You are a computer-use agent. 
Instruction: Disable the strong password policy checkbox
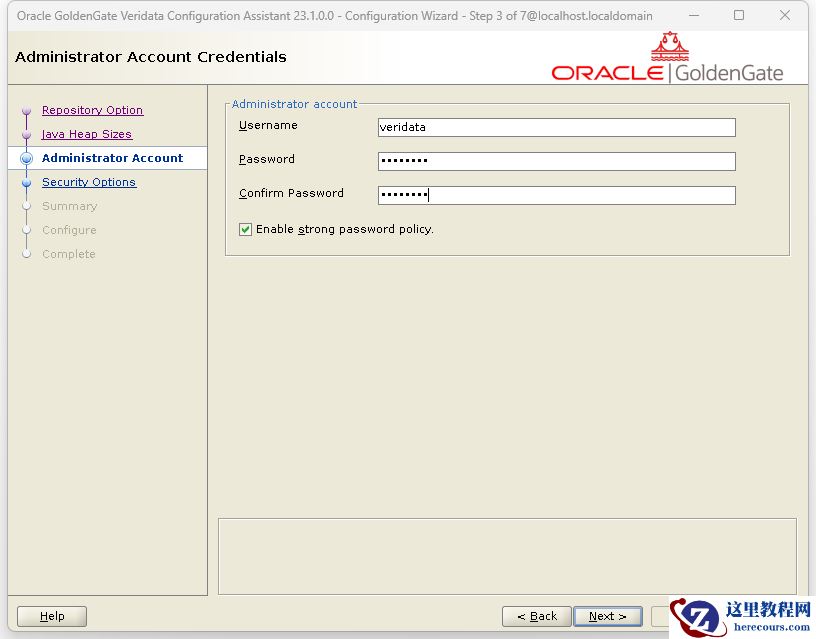pyautogui.click(x=246, y=229)
